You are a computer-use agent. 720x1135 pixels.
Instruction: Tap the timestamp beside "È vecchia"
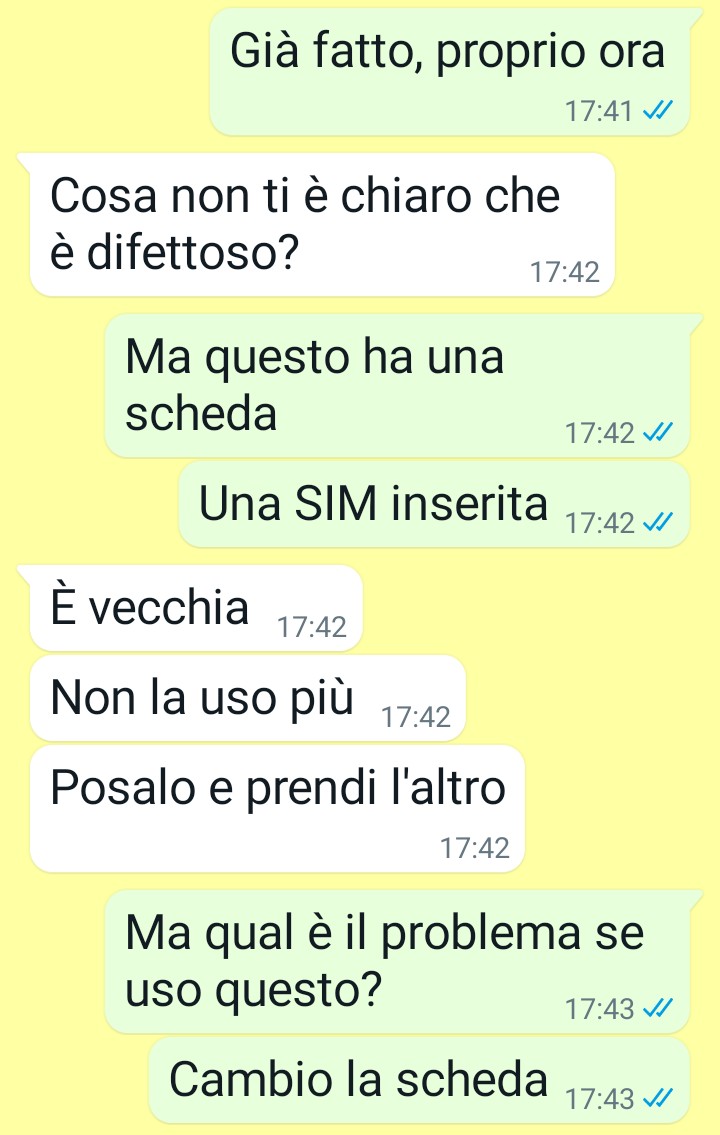[312, 627]
